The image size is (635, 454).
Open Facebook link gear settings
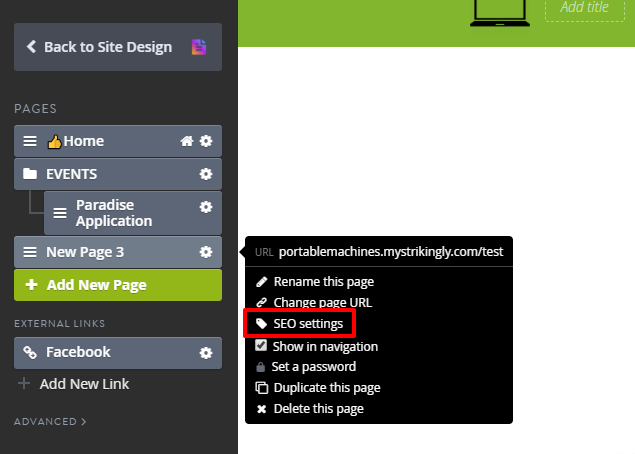pos(206,353)
